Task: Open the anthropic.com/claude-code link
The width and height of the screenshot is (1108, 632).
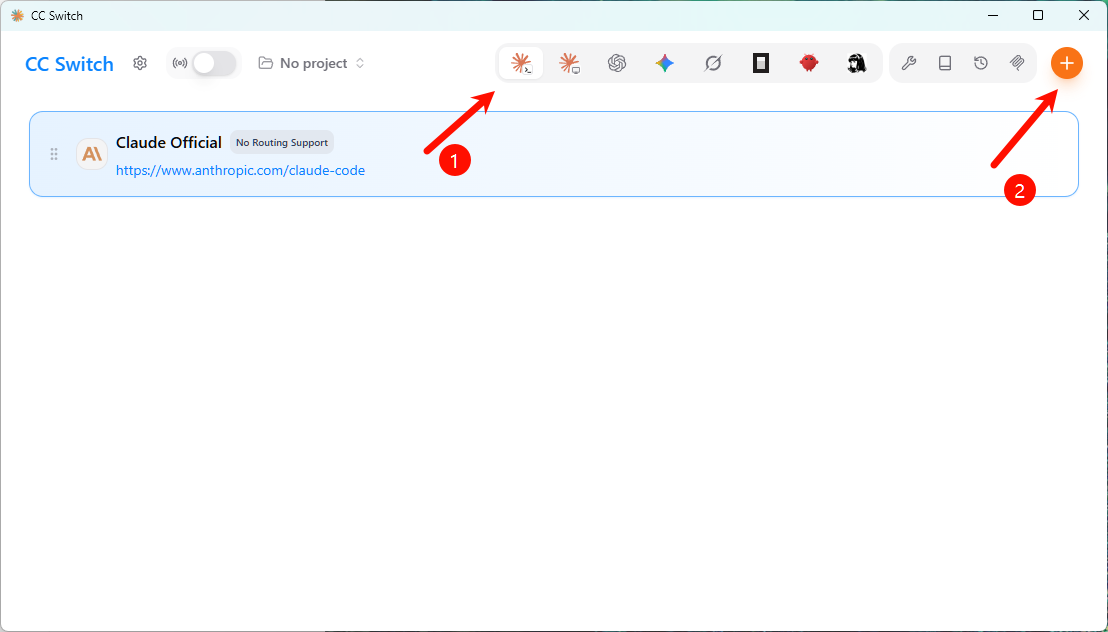Action: [x=240, y=170]
